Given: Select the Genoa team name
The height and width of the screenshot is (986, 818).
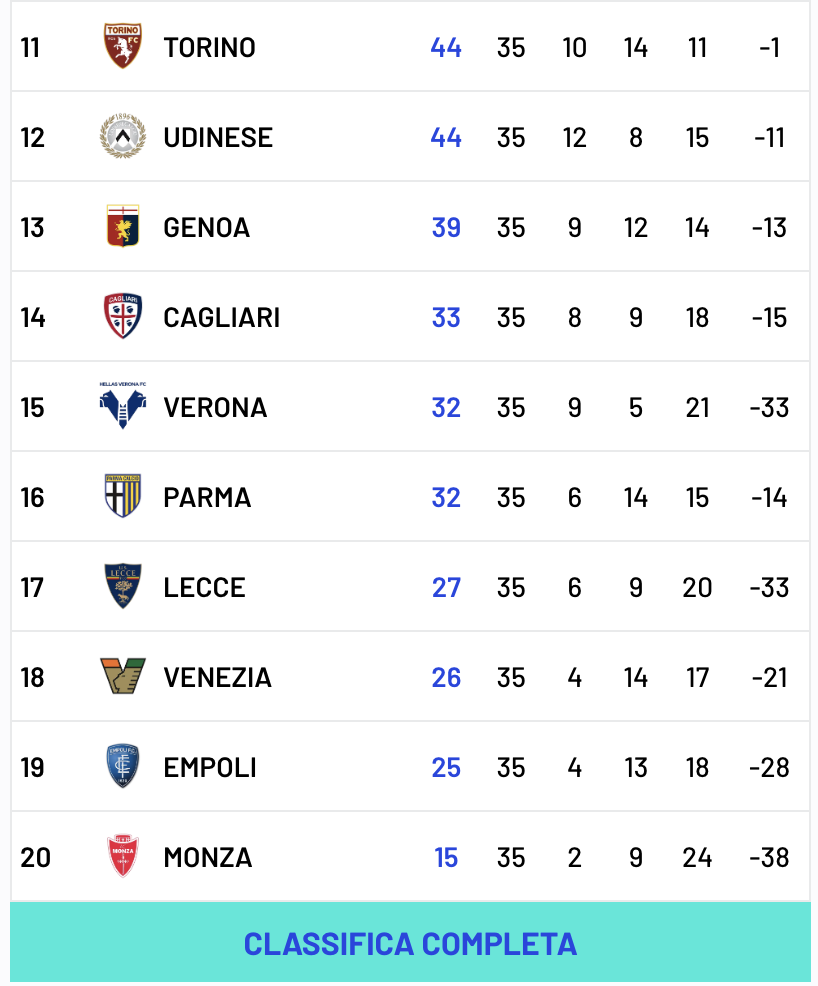Looking at the screenshot, I should tap(207, 227).
